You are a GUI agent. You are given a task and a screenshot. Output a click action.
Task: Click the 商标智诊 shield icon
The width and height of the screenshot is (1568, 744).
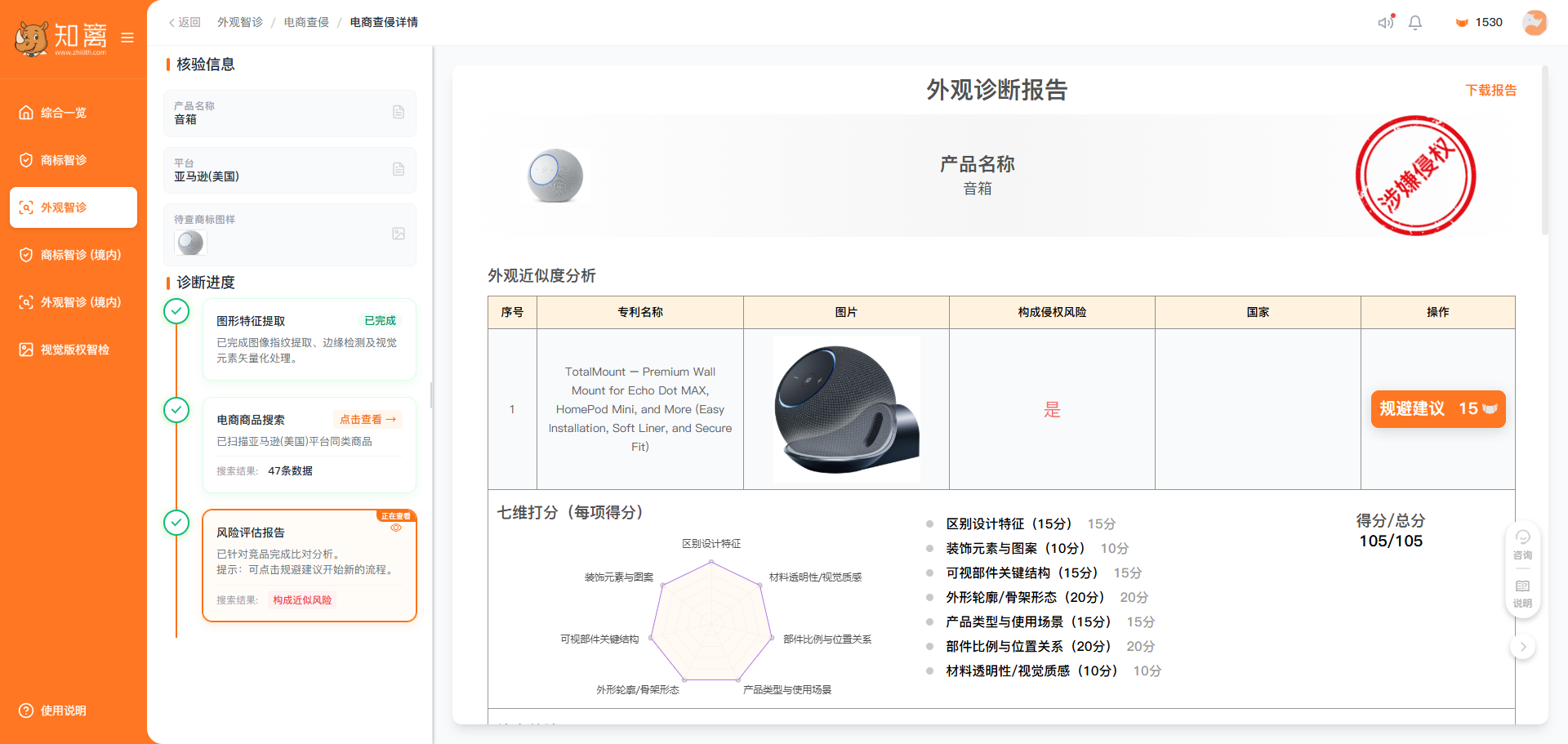(x=26, y=160)
